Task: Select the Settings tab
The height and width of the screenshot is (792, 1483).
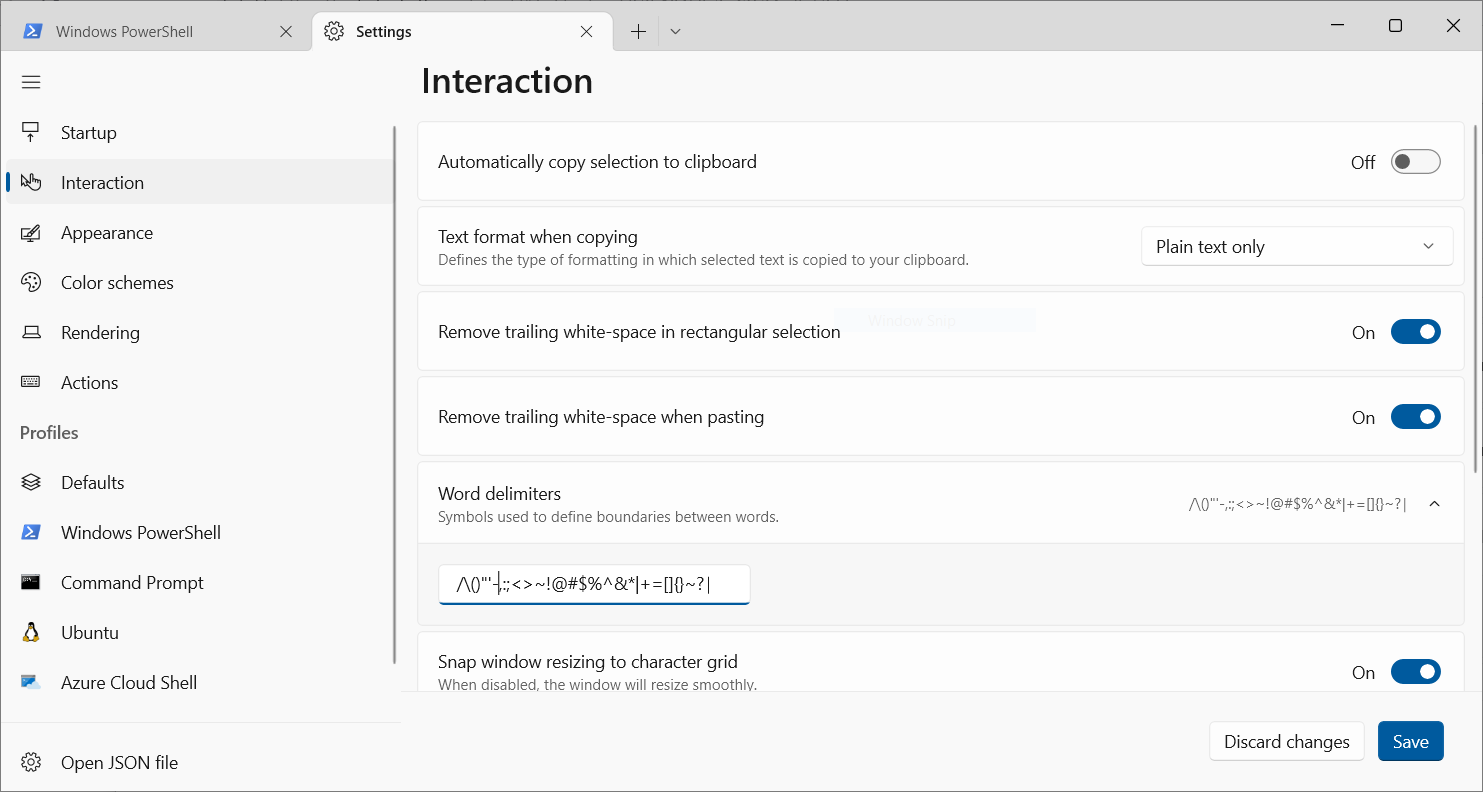Action: coord(383,31)
